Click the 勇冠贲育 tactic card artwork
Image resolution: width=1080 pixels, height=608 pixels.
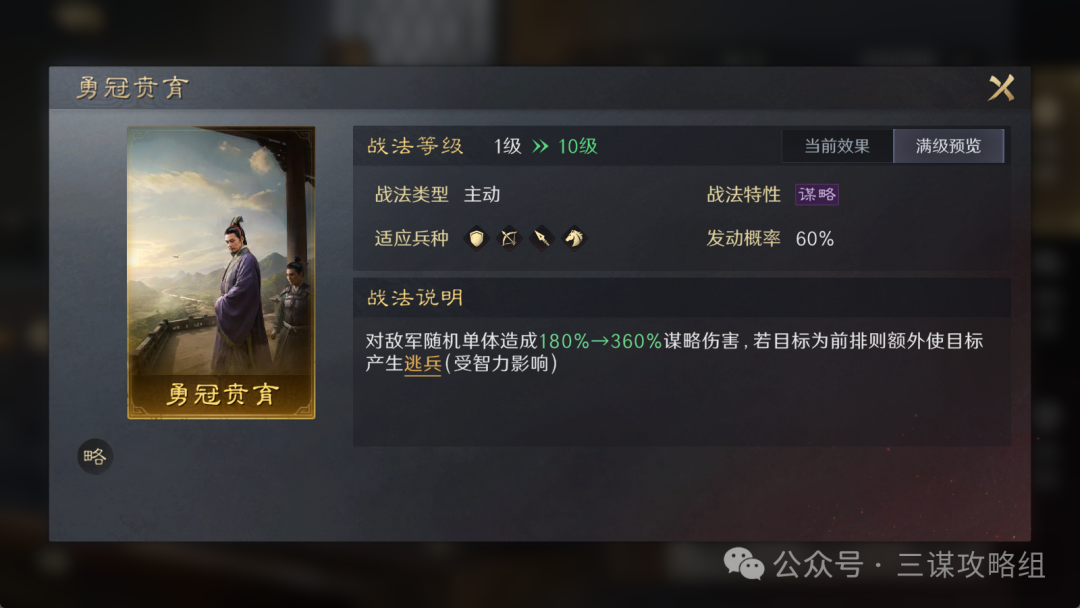point(221,273)
